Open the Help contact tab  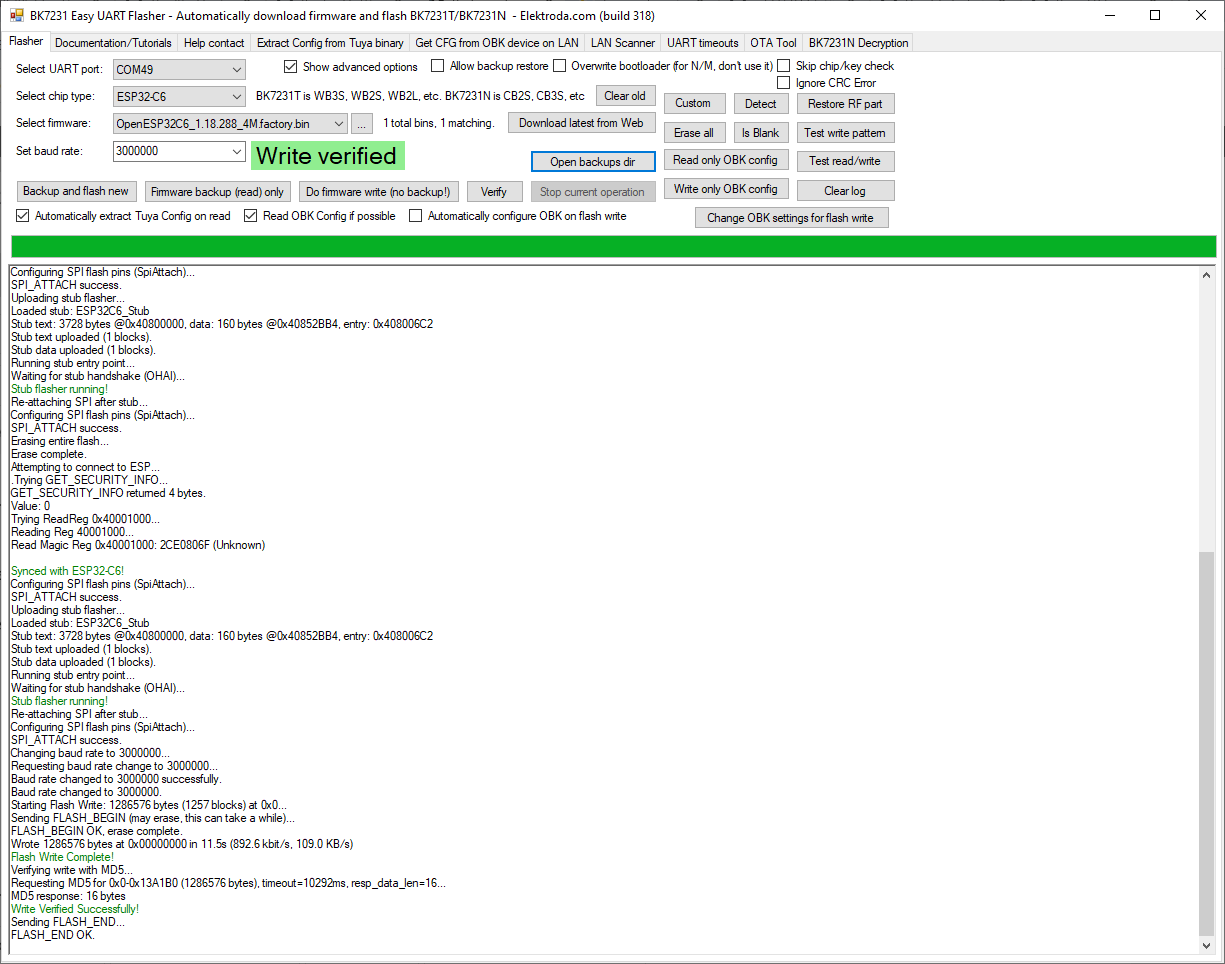tap(214, 43)
